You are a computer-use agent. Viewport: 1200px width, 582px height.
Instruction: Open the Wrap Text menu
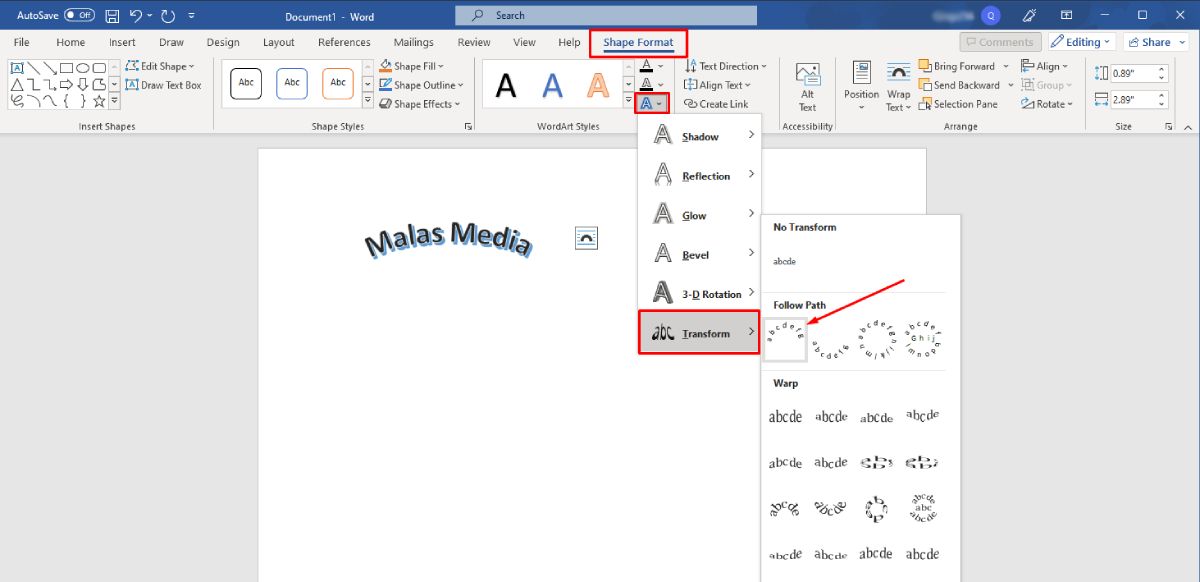(x=898, y=87)
